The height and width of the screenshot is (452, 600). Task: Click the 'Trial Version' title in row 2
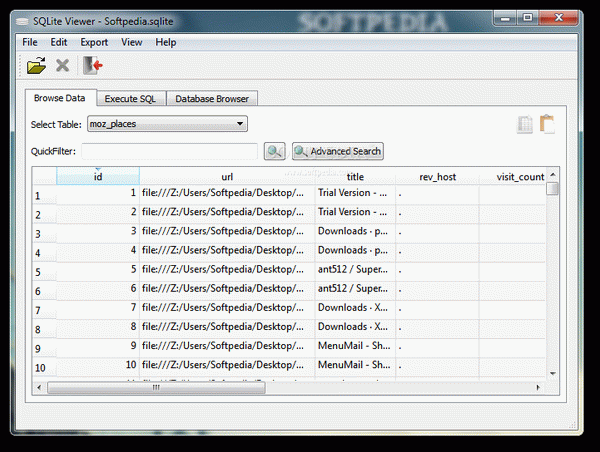pyautogui.click(x=355, y=212)
